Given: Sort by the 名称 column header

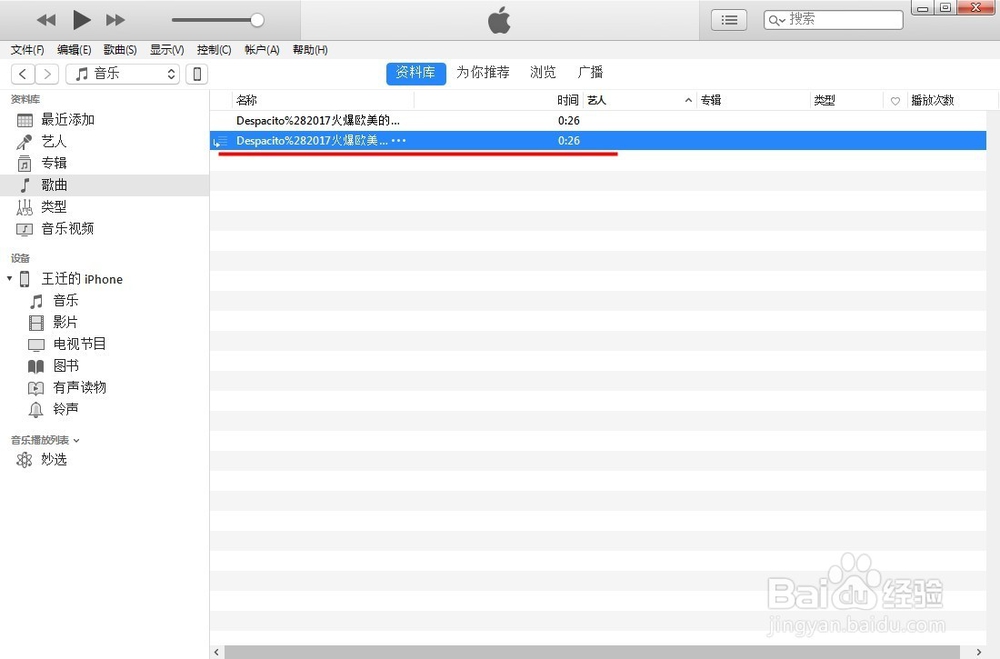Looking at the screenshot, I should tap(246, 100).
